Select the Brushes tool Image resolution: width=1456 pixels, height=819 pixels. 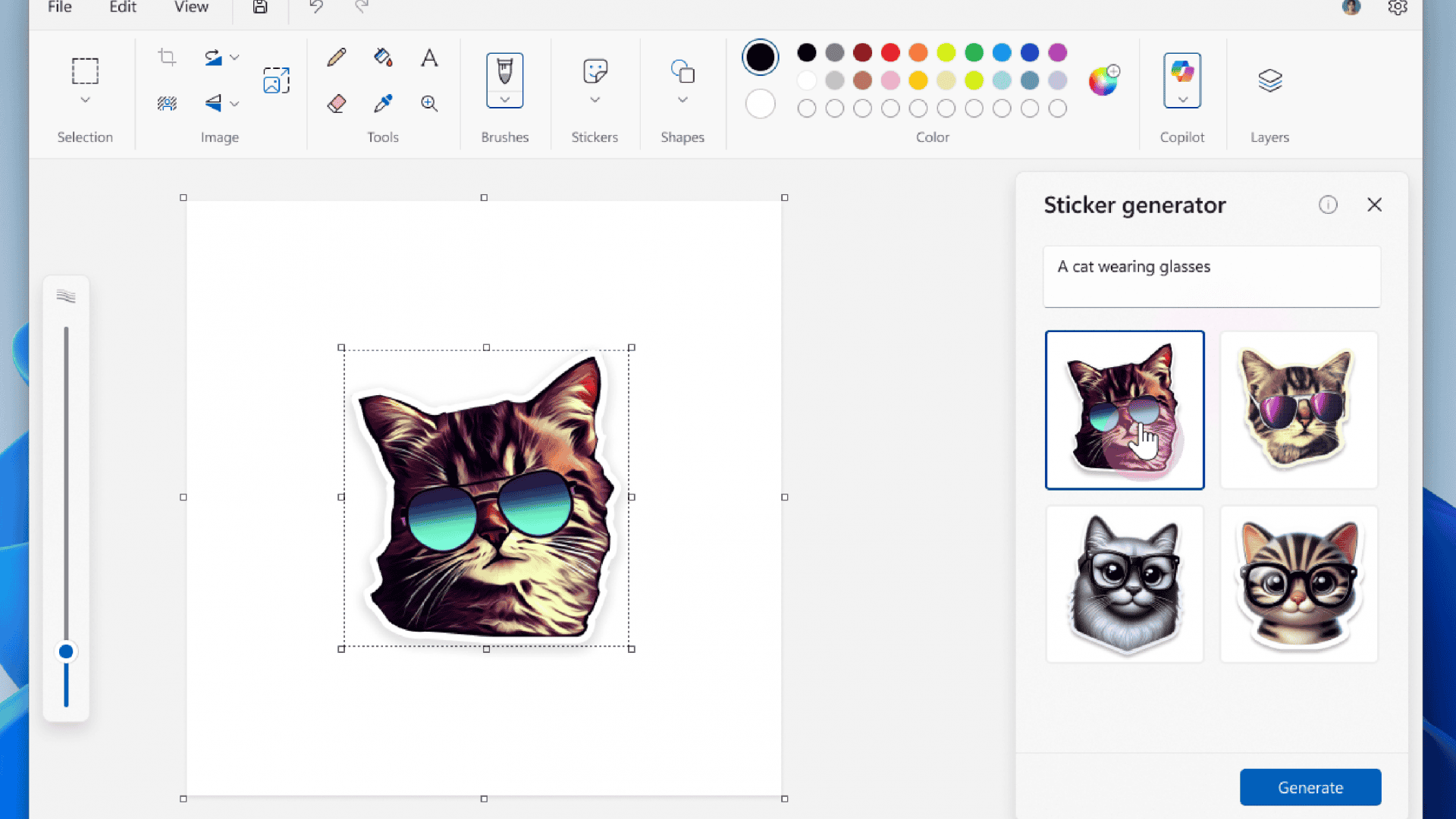(x=505, y=72)
